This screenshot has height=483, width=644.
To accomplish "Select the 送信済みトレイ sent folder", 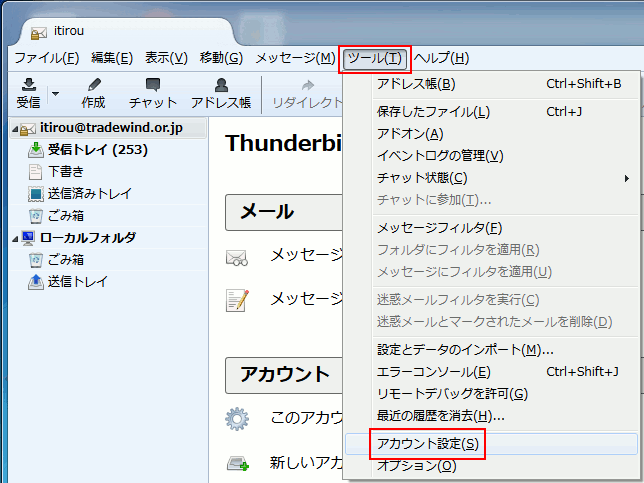I will (89, 193).
